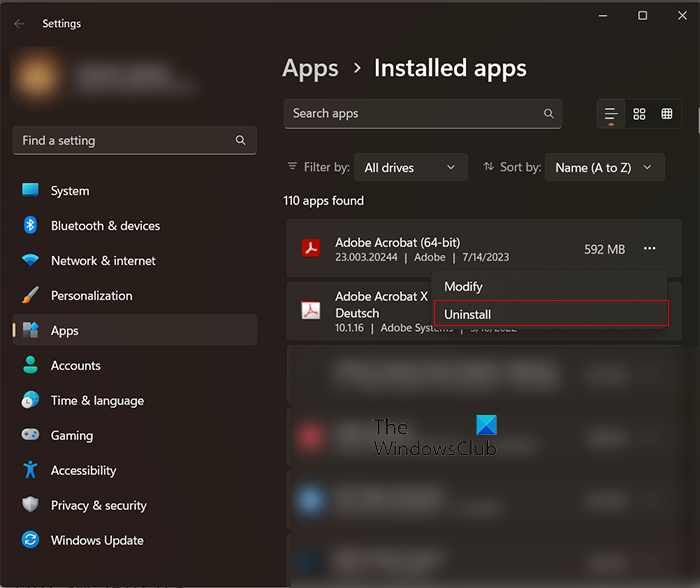The image size is (700, 588).
Task: Switch to grid view layout icon
Action: click(640, 114)
